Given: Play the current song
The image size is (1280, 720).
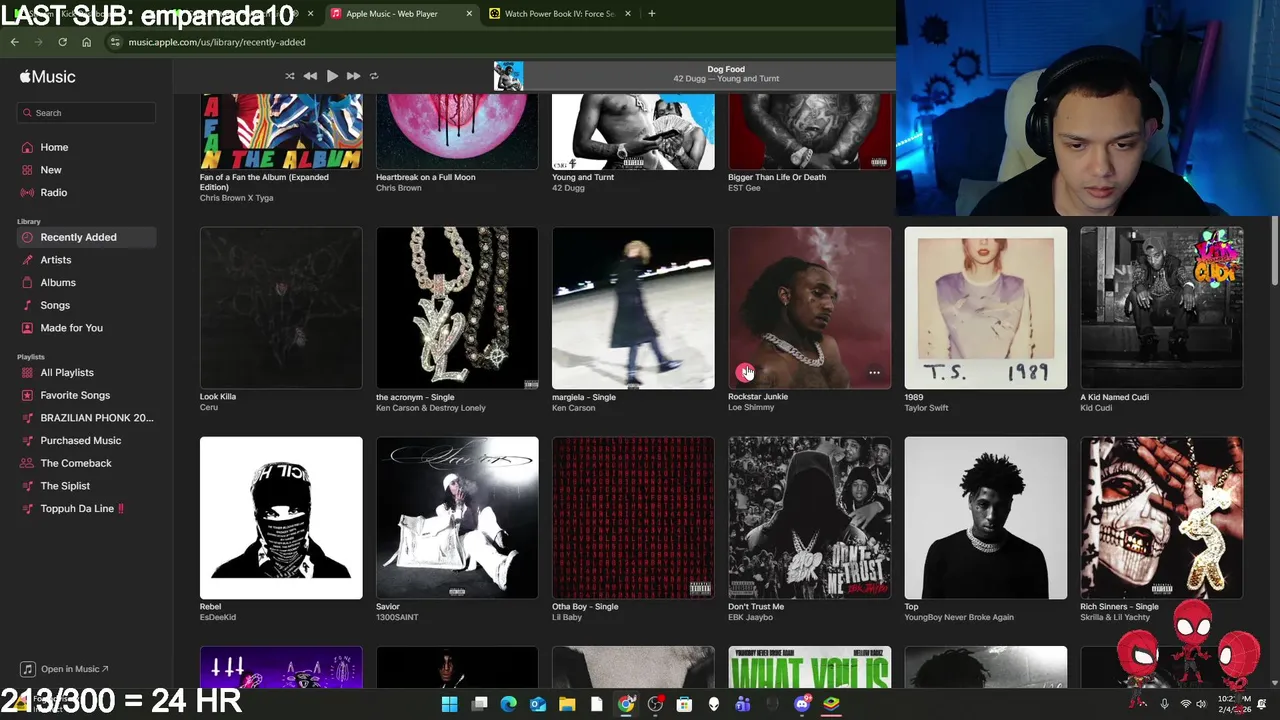Looking at the screenshot, I should point(332,76).
